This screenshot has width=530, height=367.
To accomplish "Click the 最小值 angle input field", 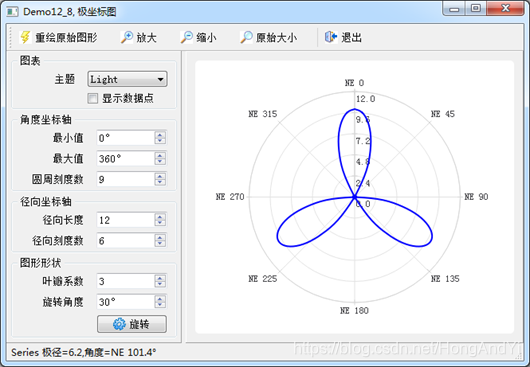I will coord(126,138).
